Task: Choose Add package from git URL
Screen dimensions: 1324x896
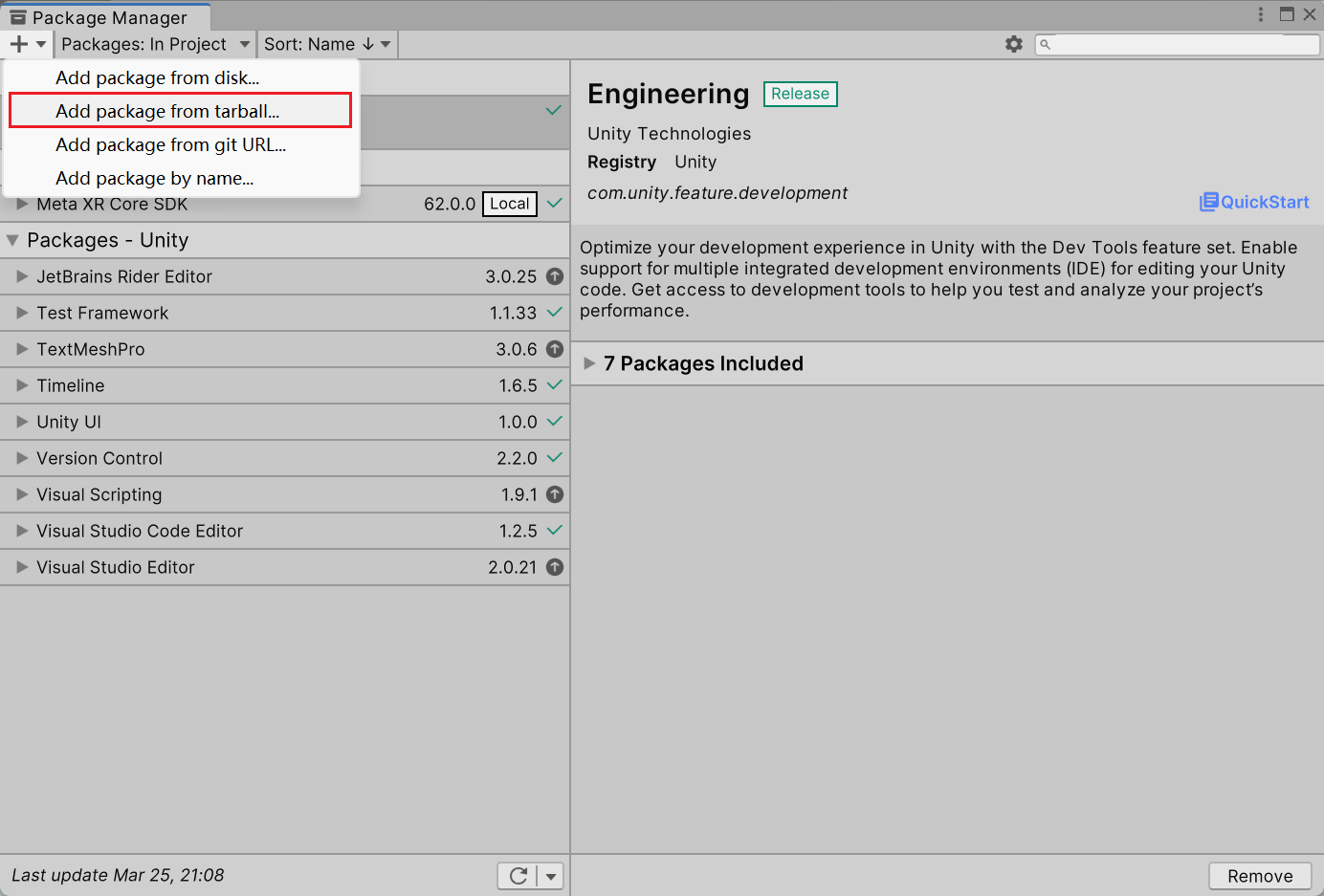Action: (x=181, y=144)
